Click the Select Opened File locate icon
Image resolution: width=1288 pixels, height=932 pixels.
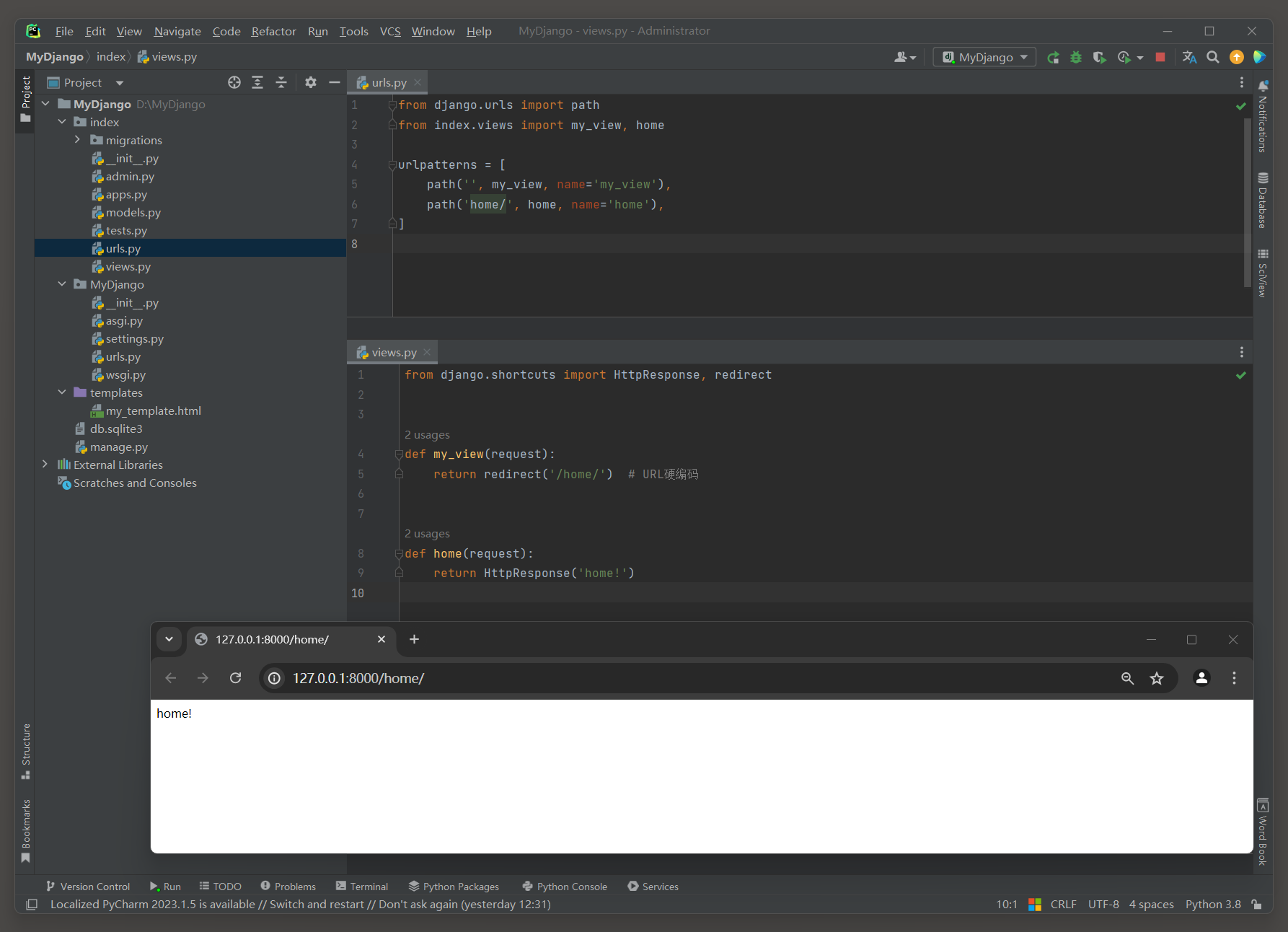click(x=234, y=82)
